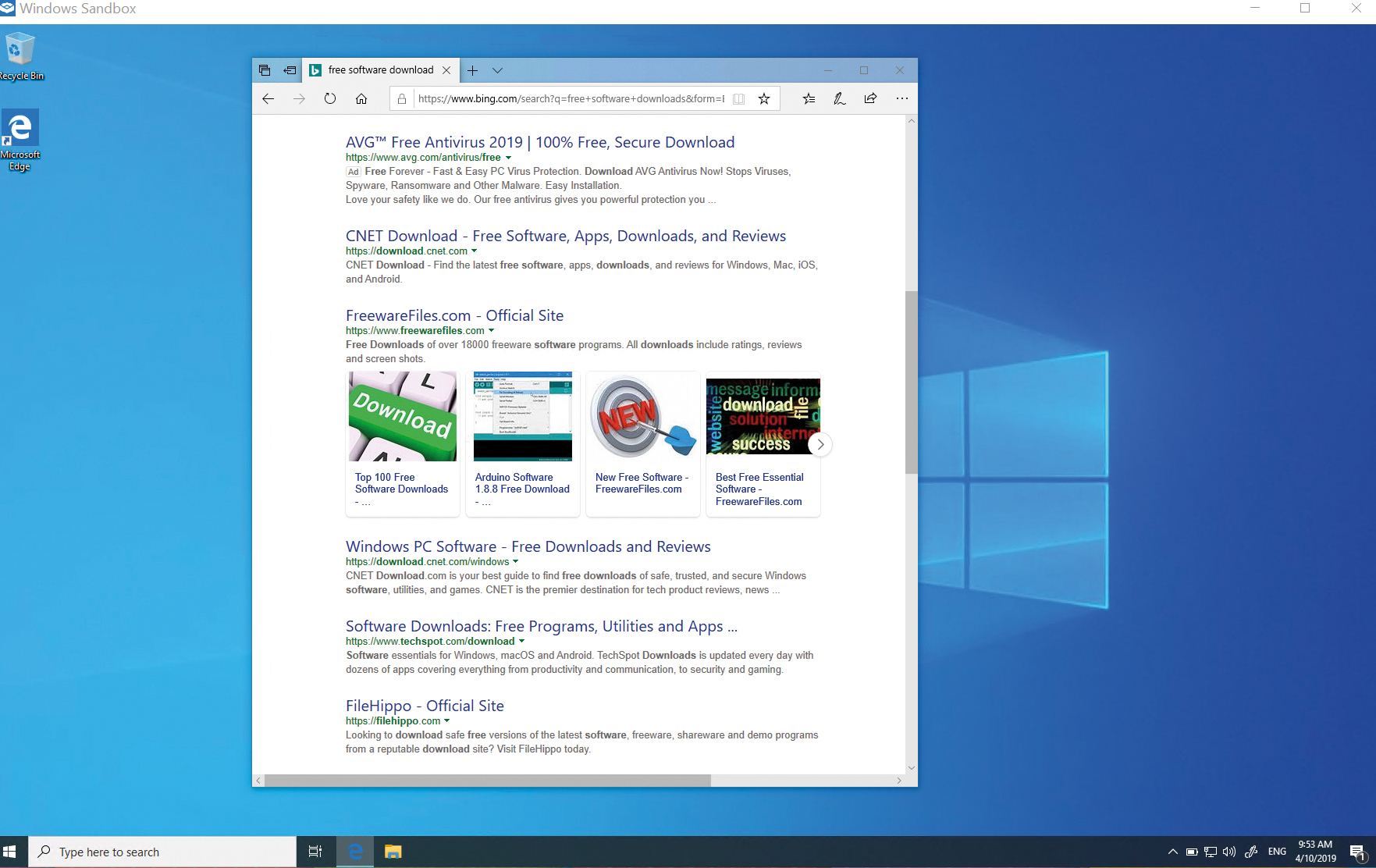This screenshot has width=1376, height=868.
Task: Open a new tab with the plus button
Action: coord(472,70)
